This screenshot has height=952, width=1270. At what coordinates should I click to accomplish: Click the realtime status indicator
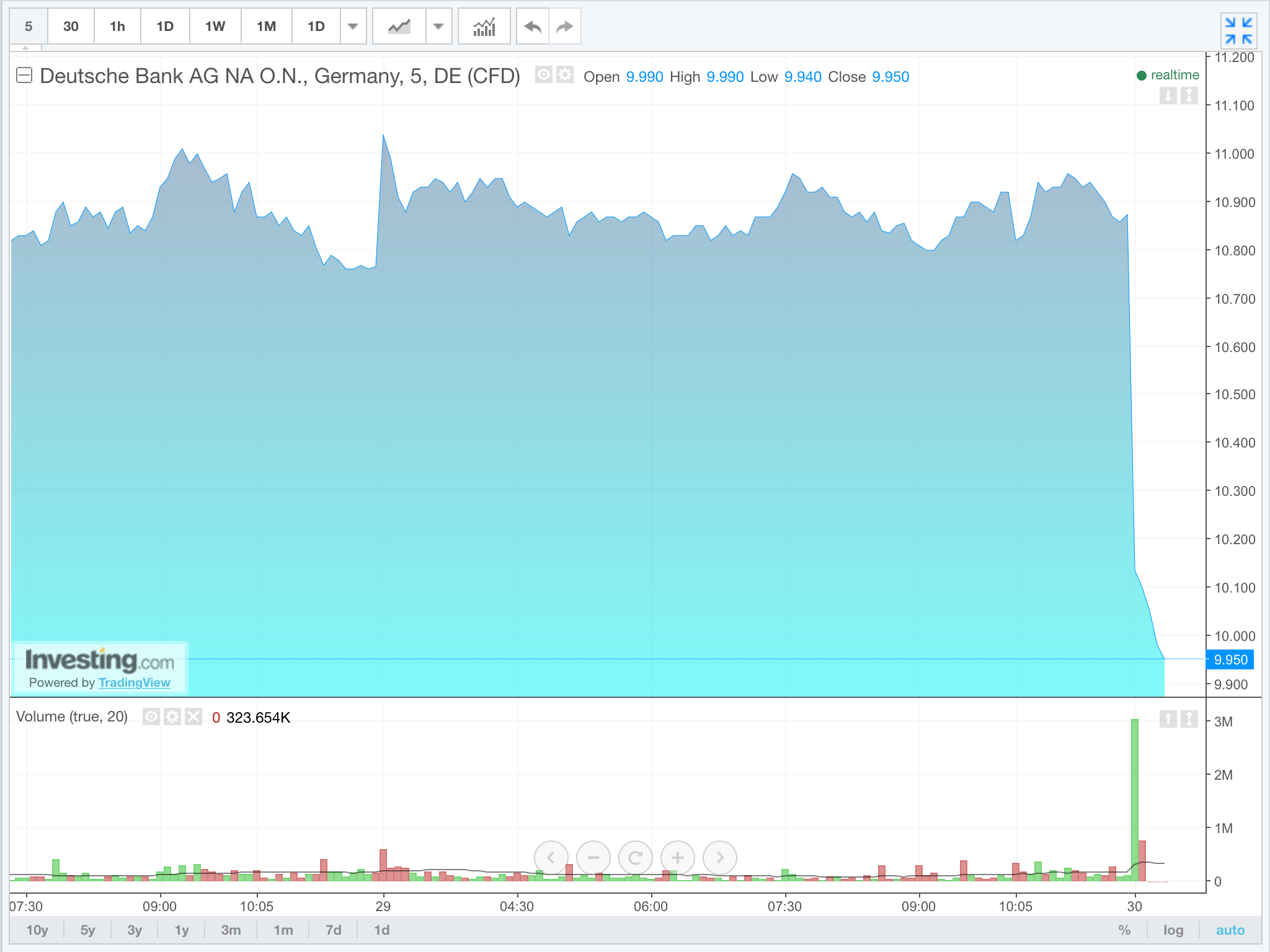coord(1168,75)
